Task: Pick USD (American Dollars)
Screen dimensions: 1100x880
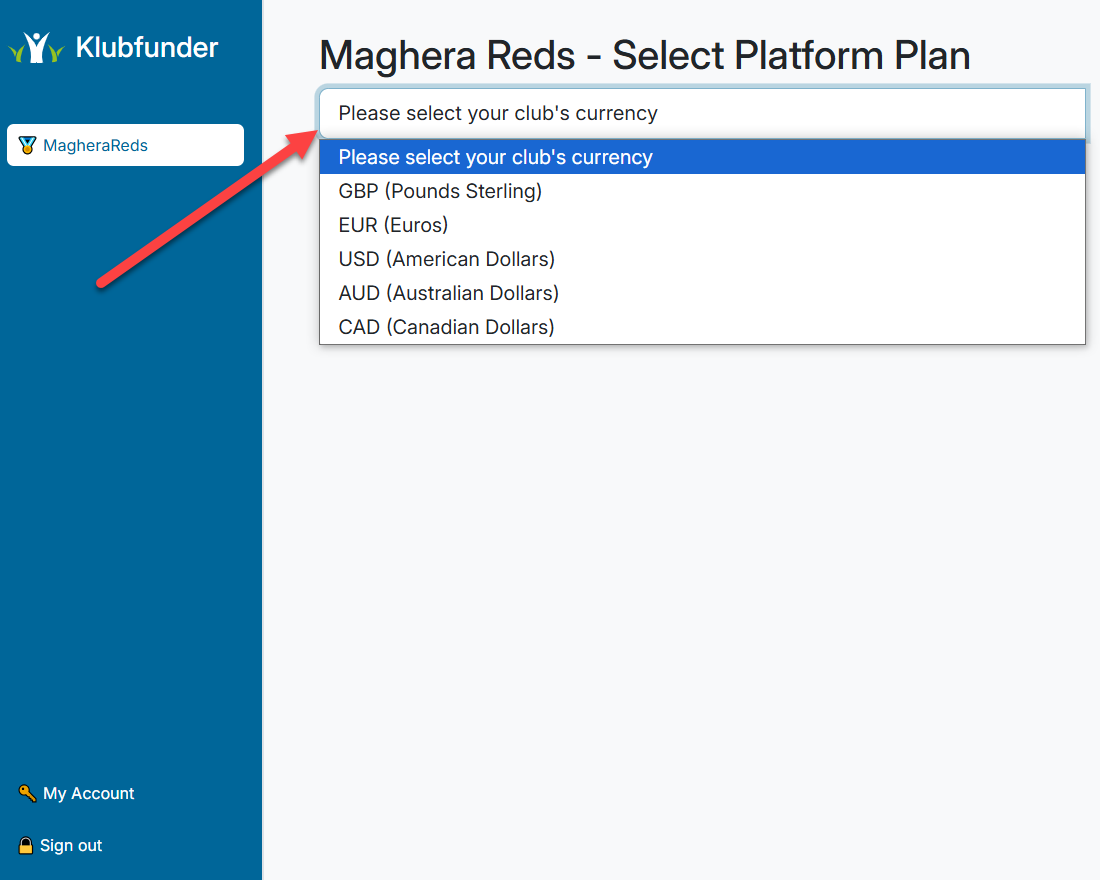Action: point(446,259)
